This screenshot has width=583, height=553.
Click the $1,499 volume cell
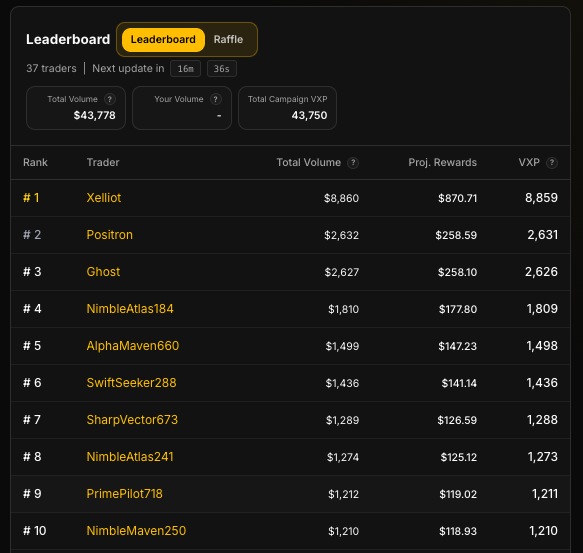coord(342,346)
